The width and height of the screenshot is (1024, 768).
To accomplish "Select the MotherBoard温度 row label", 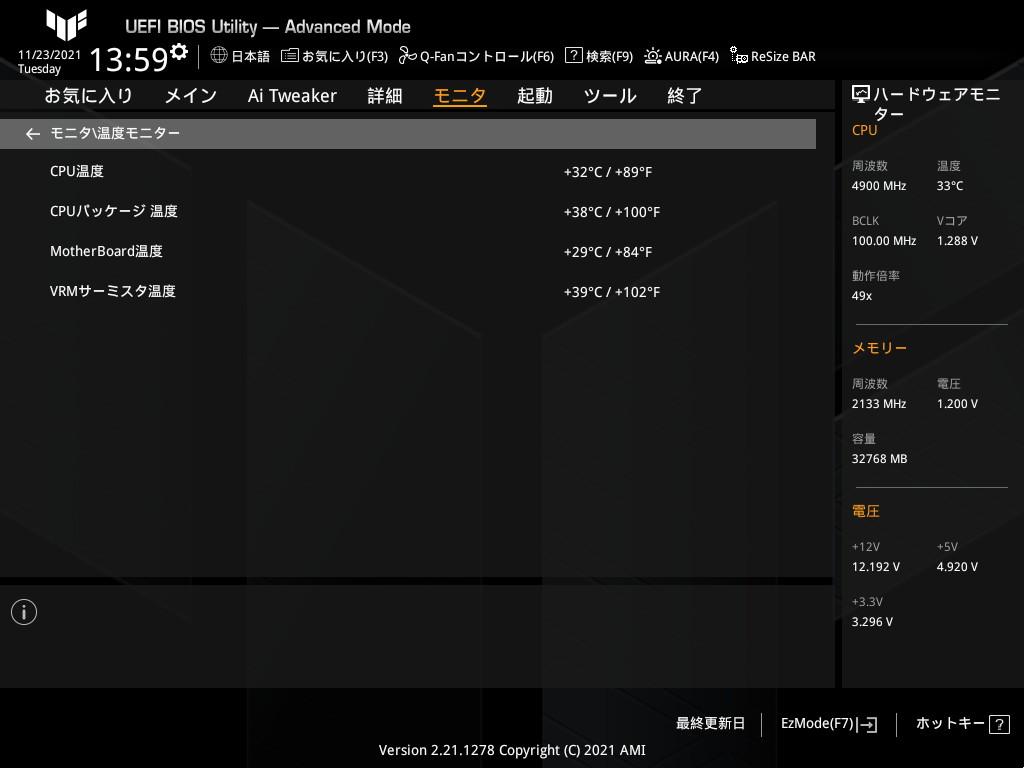I will [x=106, y=251].
